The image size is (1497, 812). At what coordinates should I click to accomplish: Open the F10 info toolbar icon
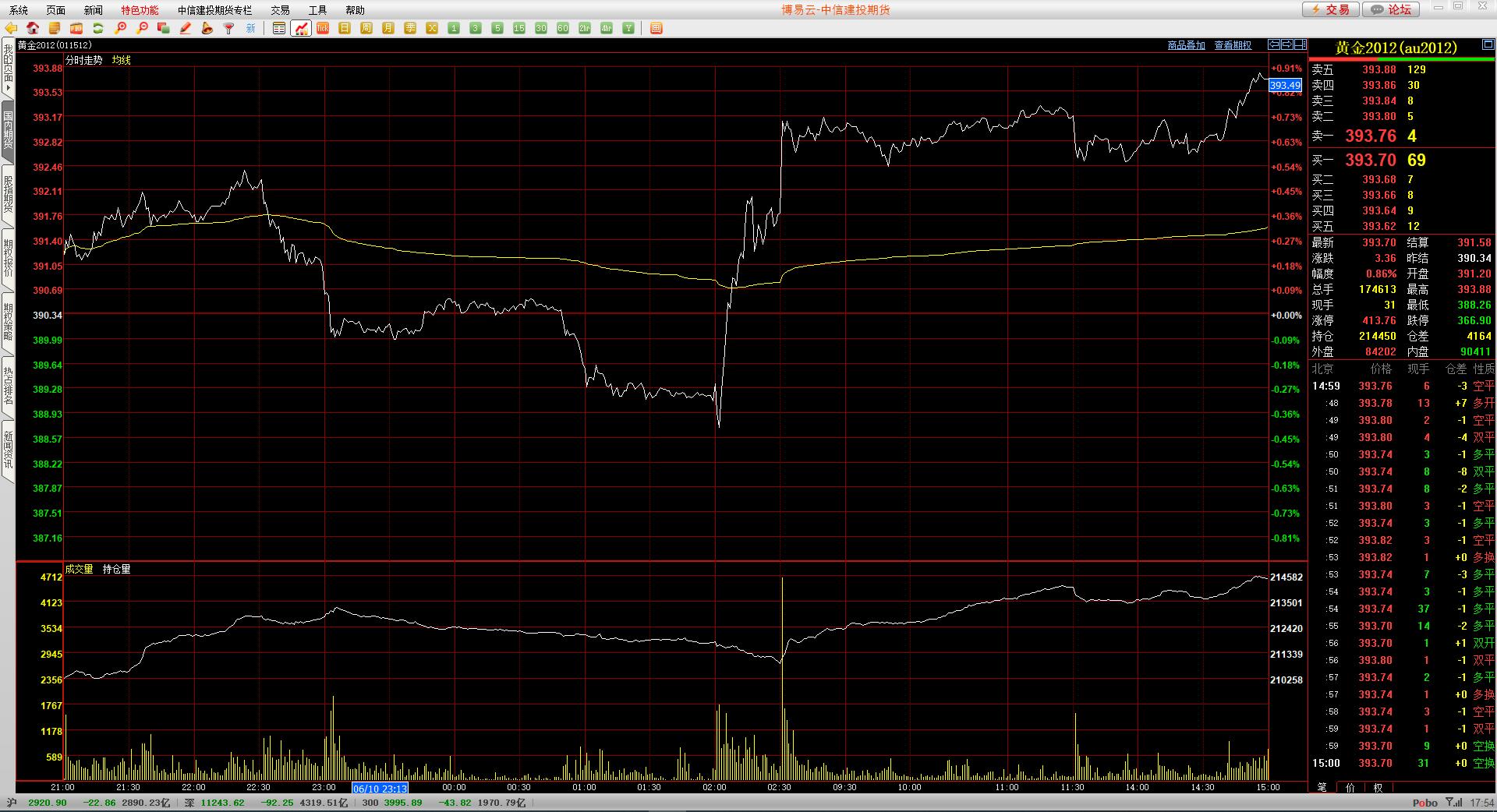[x=76, y=28]
